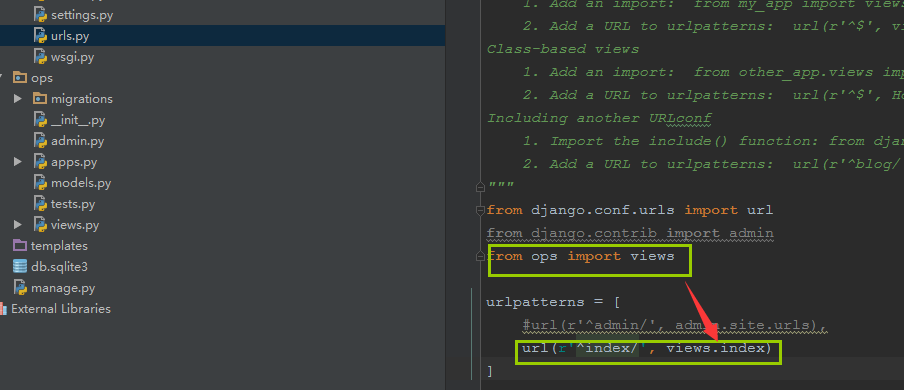Click the 'Import the include() function' comment

(713, 141)
